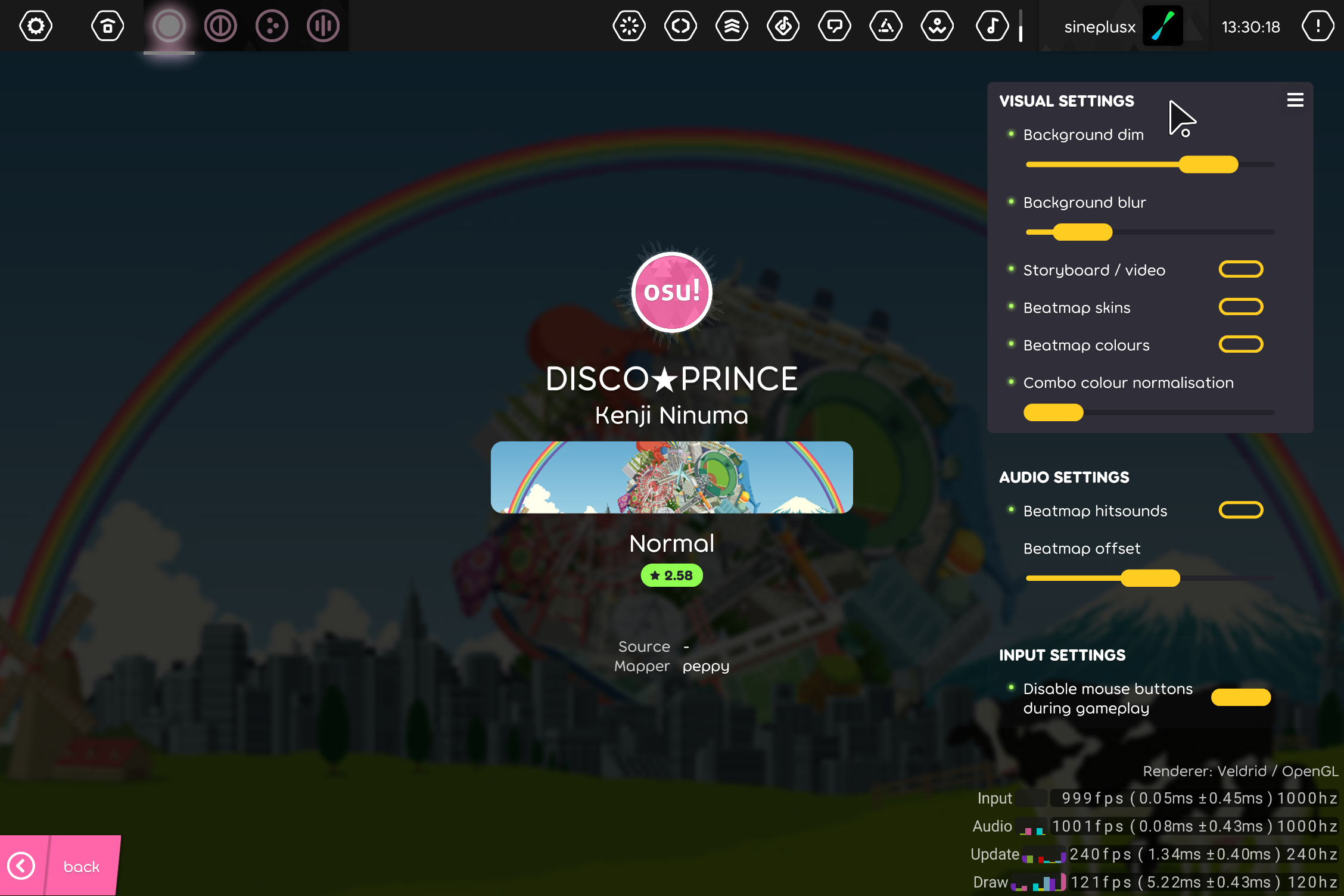Screen dimensions: 1344x896
Task: Disable mouse buttons during gameplay toggle
Action: point(1240,697)
